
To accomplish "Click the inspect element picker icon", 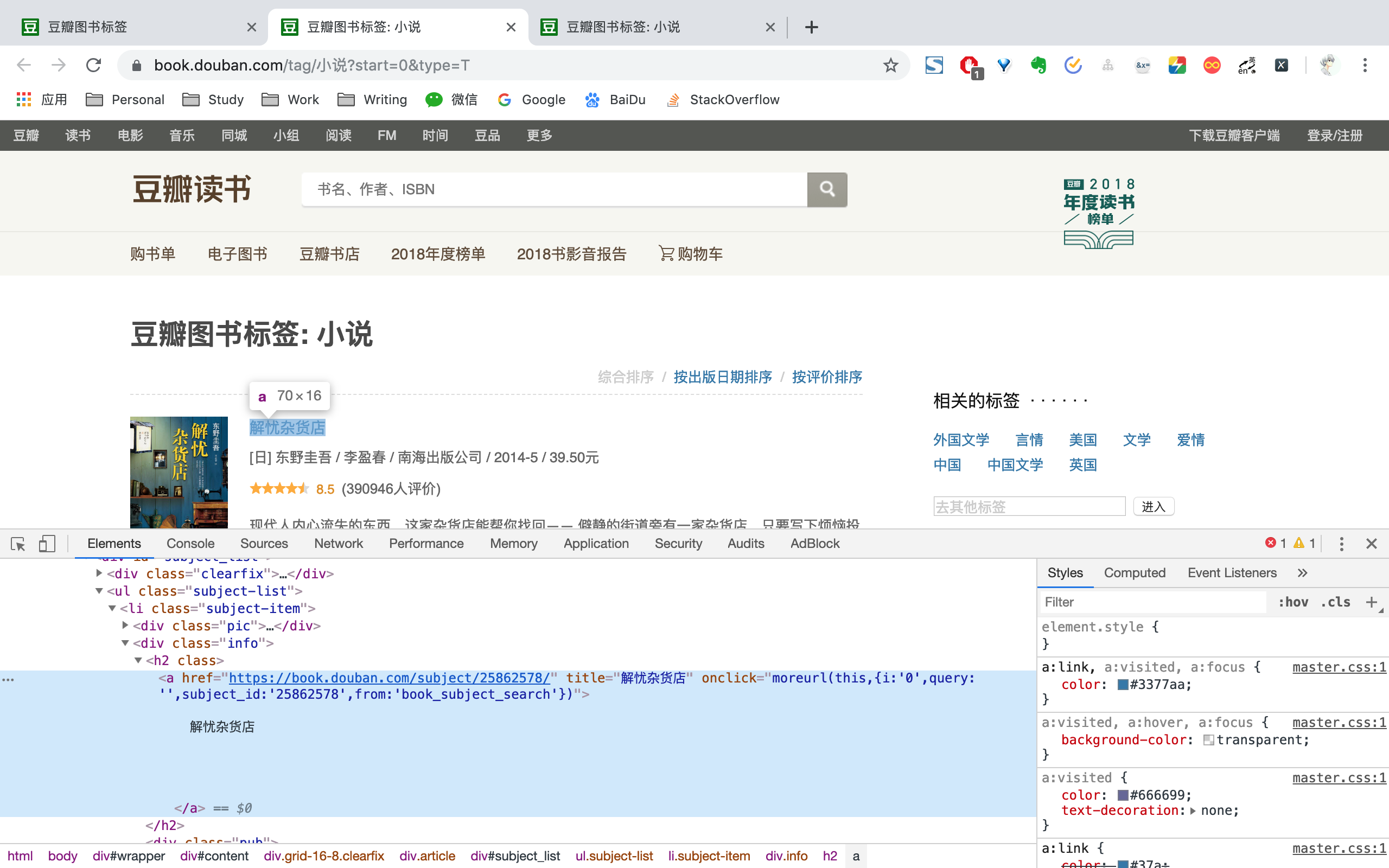I will [x=18, y=543].
